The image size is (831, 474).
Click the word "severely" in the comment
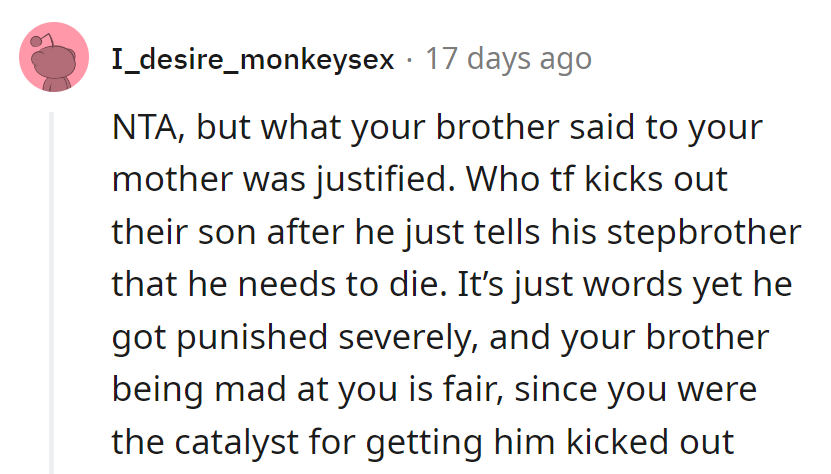[428, 337]
